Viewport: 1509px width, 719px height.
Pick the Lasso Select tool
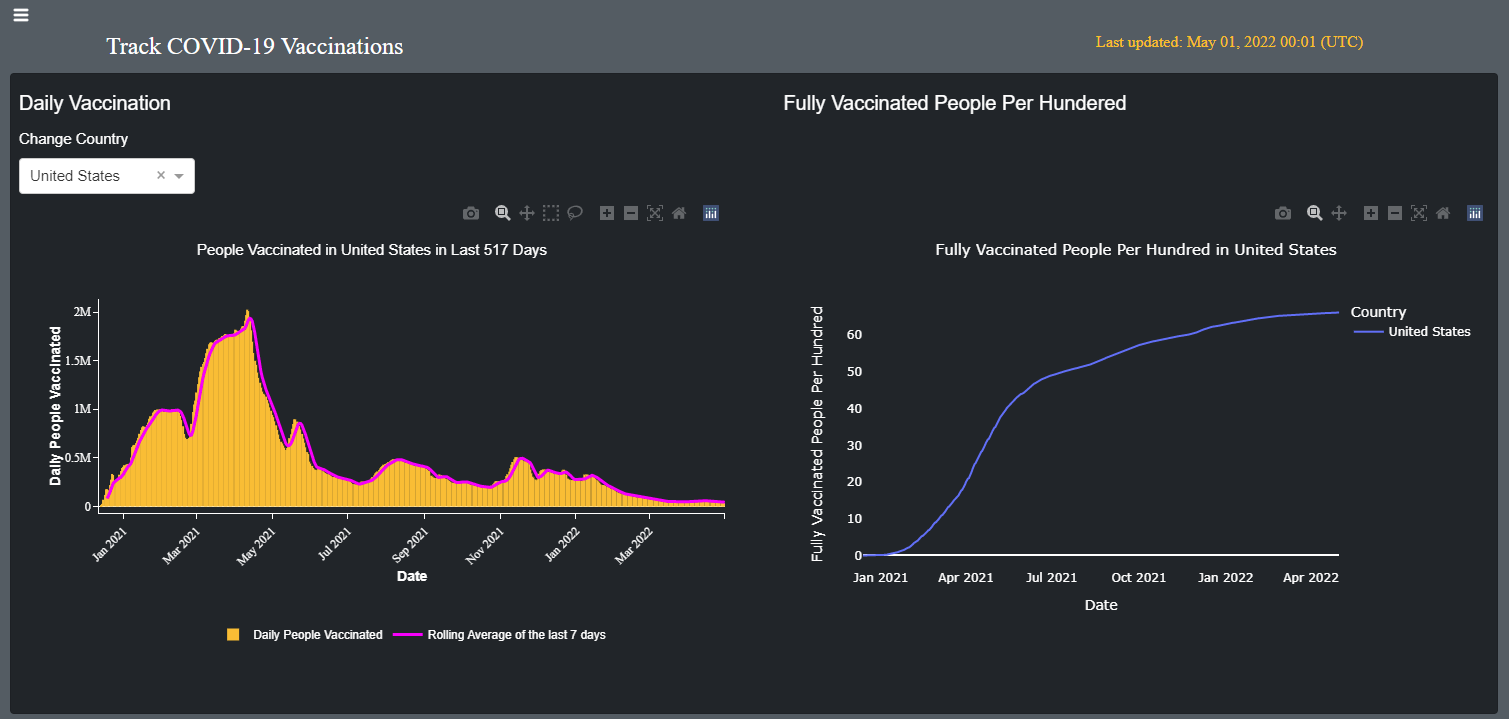[x=575, y=212]
